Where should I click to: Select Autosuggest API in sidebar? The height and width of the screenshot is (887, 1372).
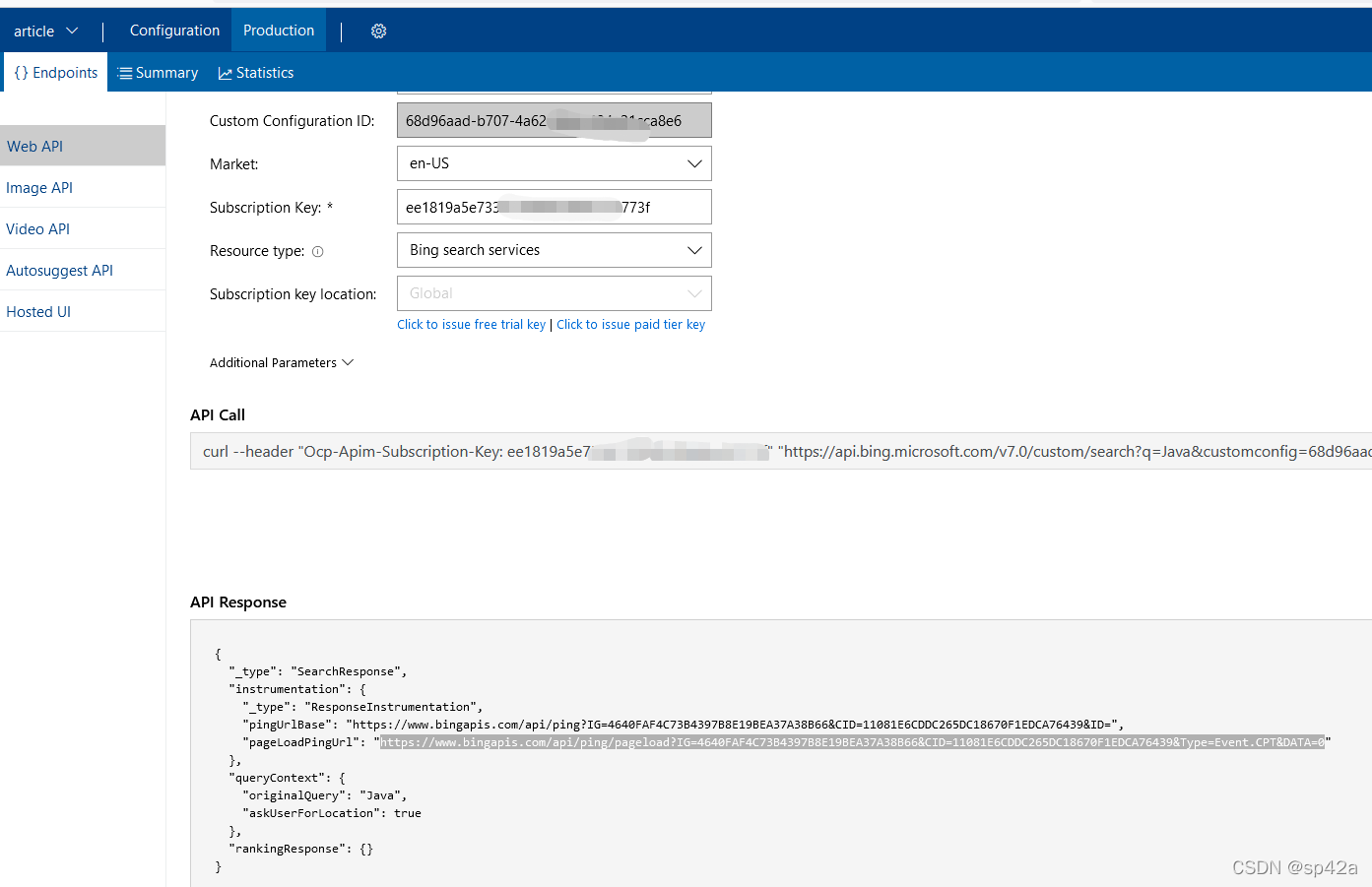click(83, 270)
